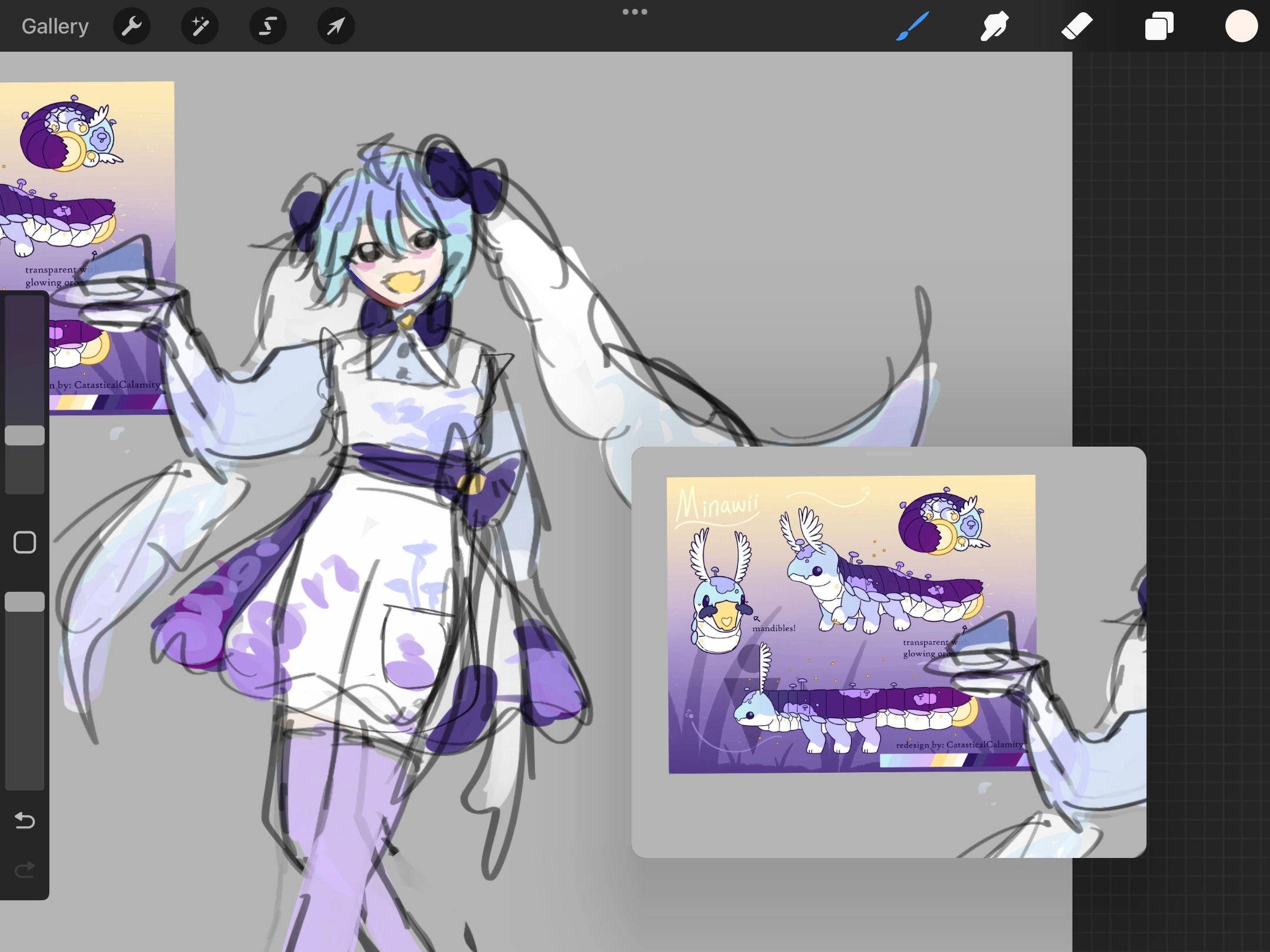Open the Selection tool

coord(268,26)
